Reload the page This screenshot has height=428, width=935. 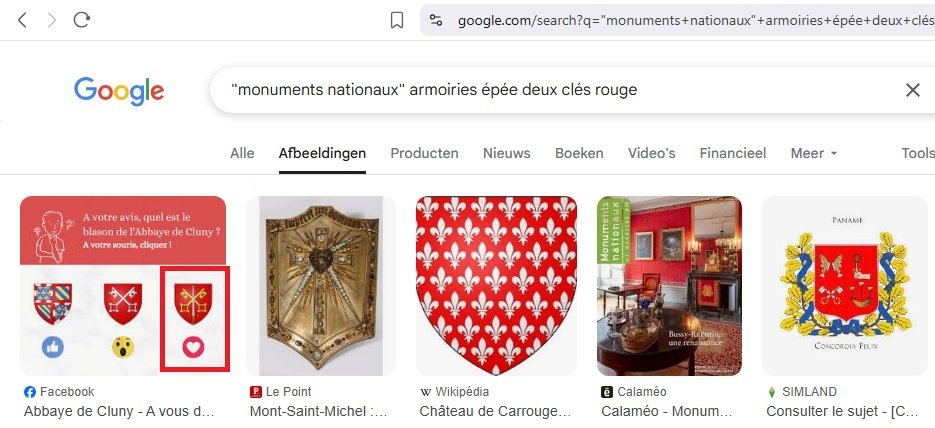(x=82, y=20)
